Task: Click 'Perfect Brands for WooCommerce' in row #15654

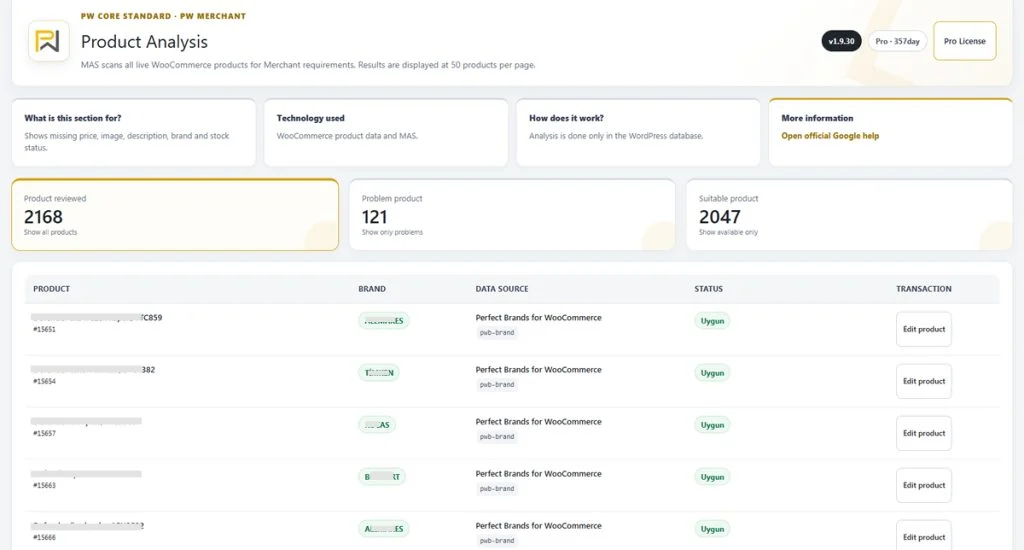Action: click(x=538, y=370)
